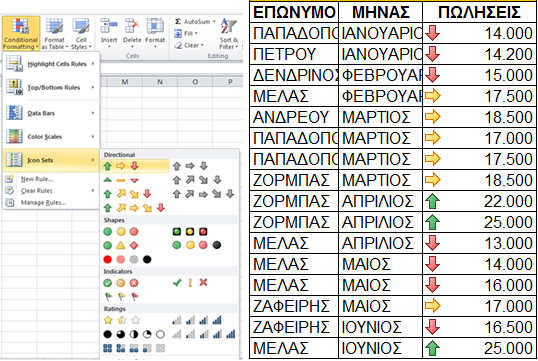Select column M header
Screen dimensions: 538x361
(125, 82)
